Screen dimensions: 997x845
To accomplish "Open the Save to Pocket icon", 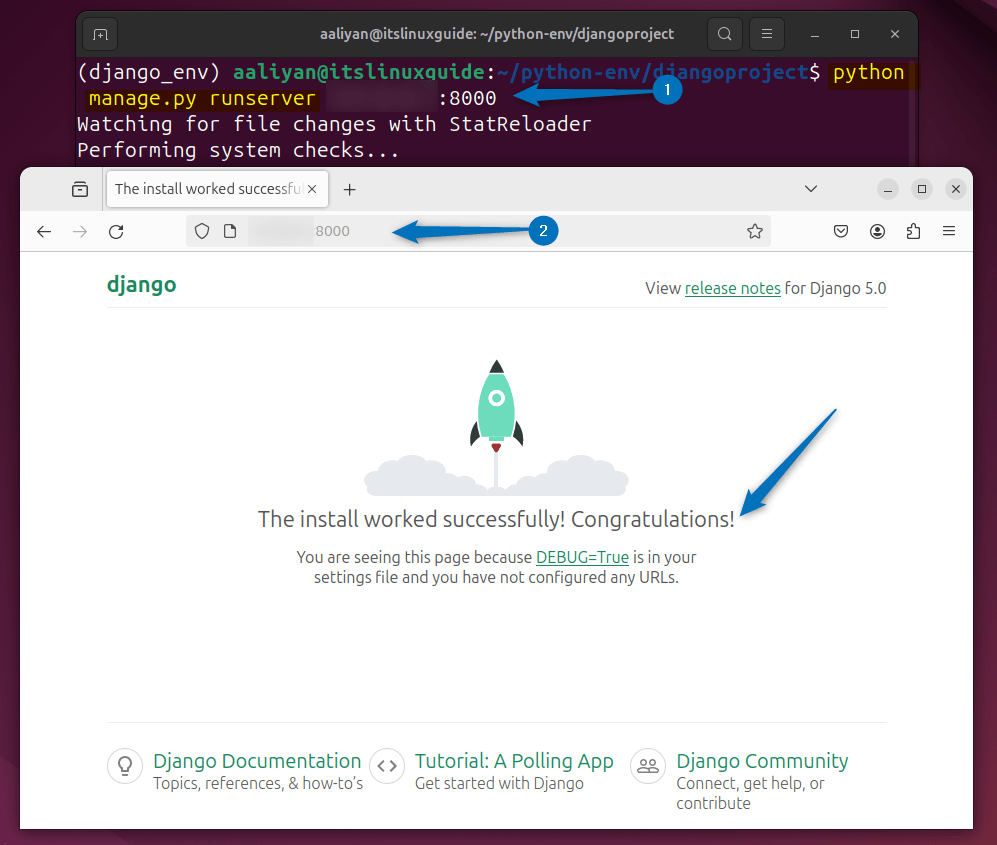I will point(841,231).
